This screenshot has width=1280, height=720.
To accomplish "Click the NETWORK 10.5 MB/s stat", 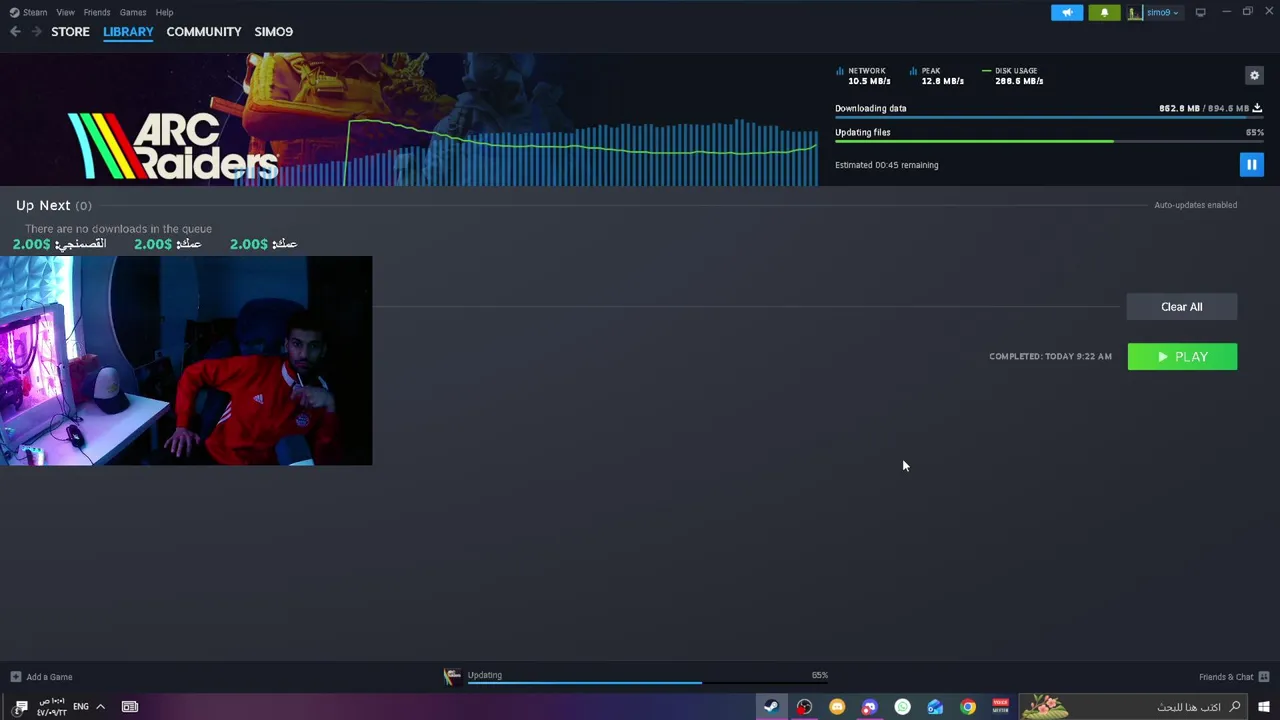I will (x=864, y=76).
